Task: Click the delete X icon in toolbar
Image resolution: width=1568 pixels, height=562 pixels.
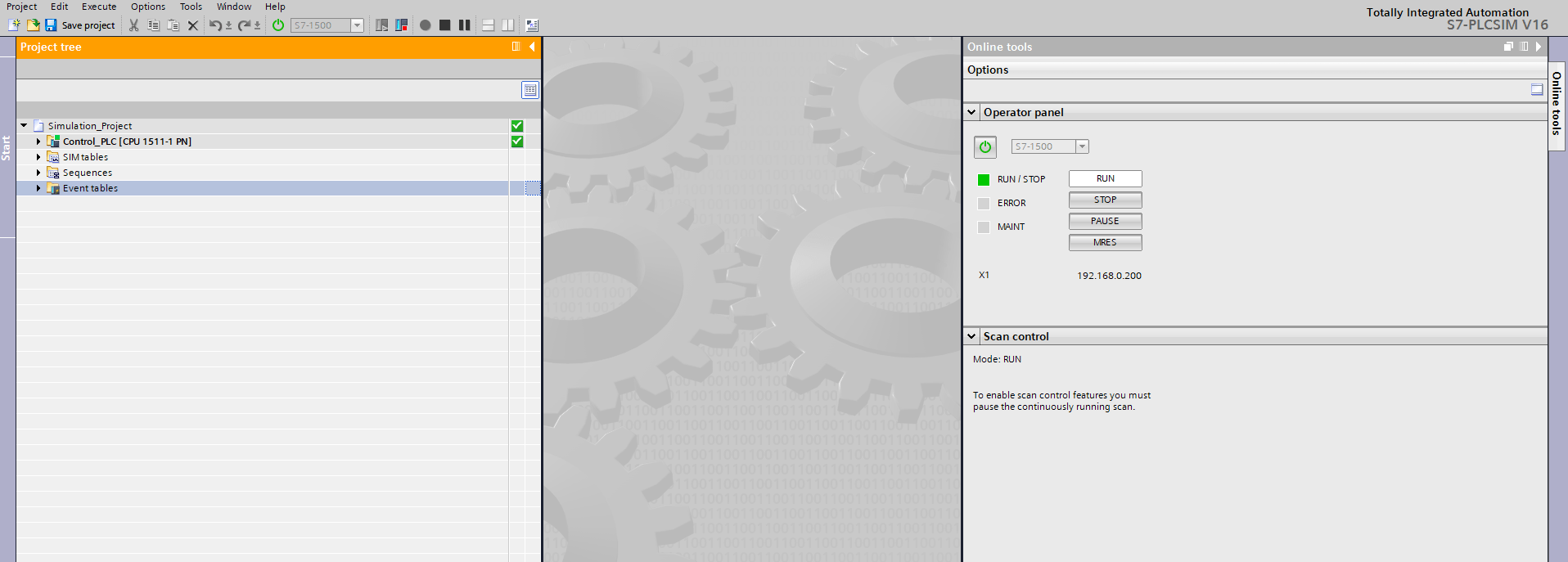Action: (x=193, y=25)
